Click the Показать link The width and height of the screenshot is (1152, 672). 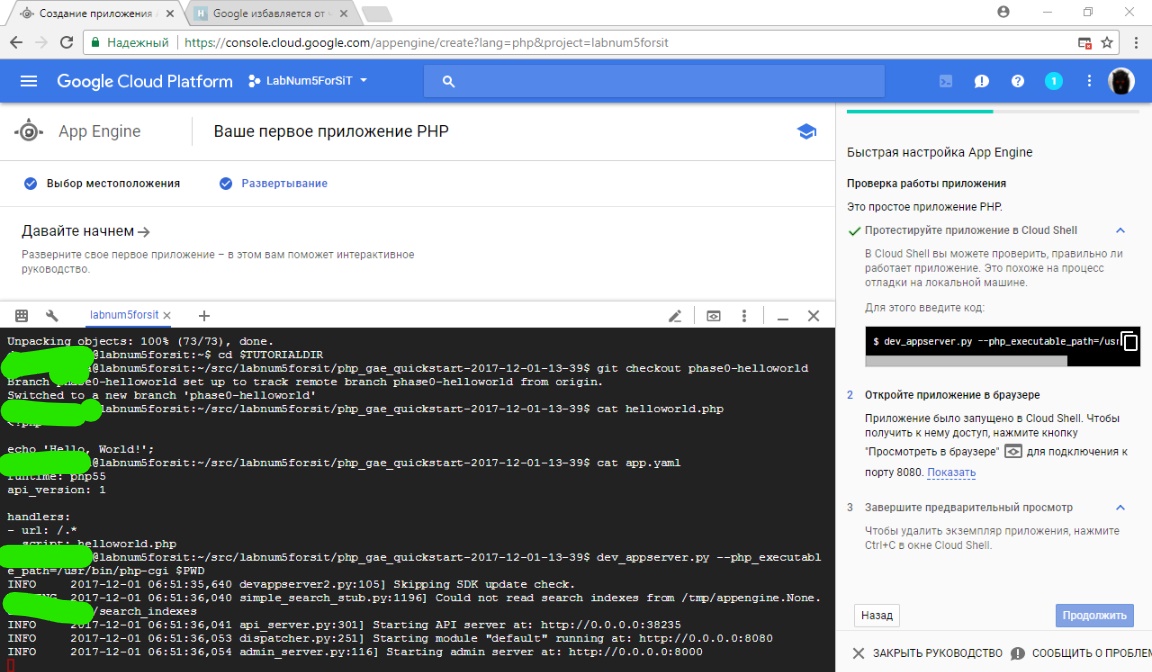point(951,472)
